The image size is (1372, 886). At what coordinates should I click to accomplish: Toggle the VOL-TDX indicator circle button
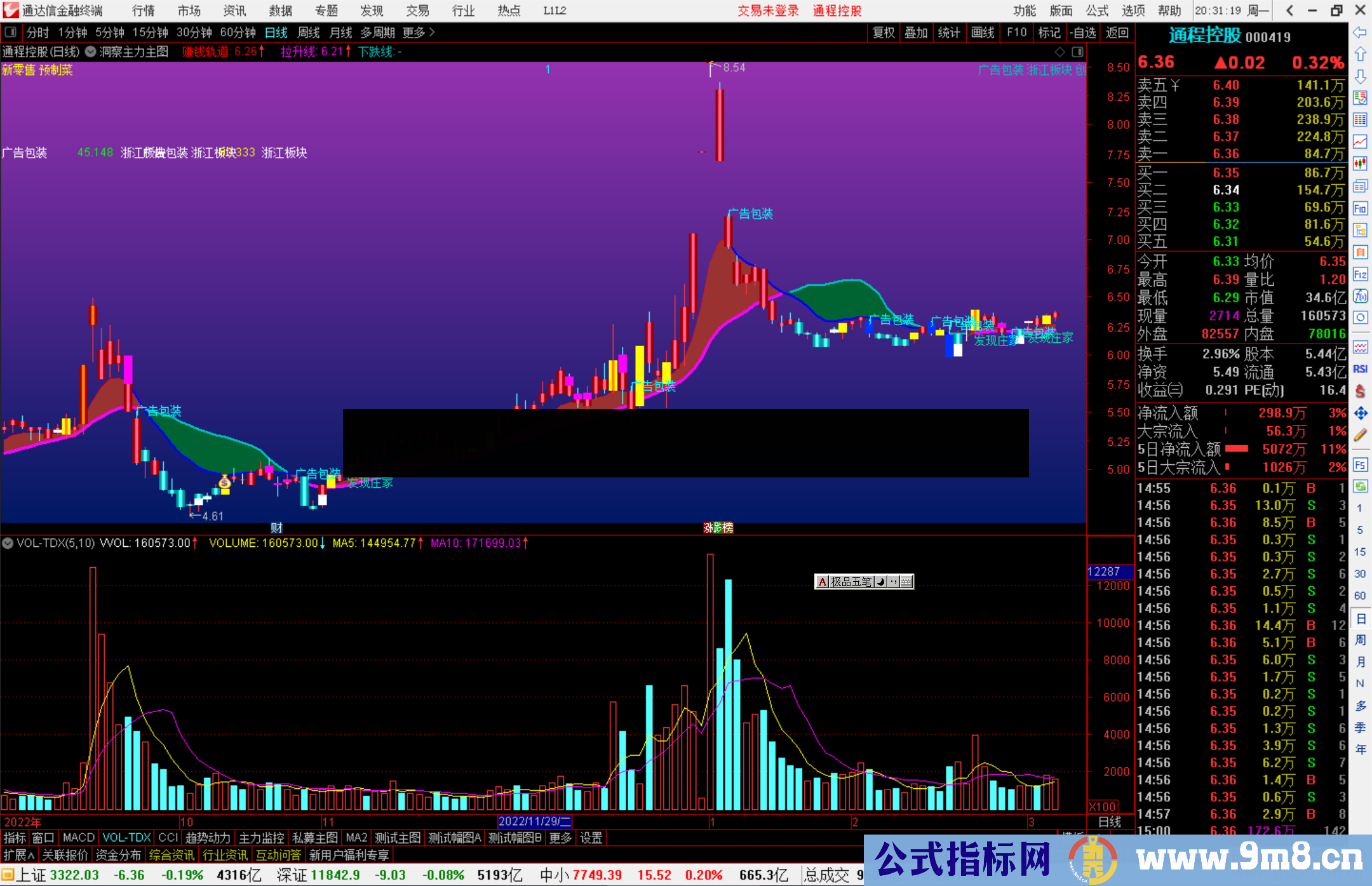pos(8,543)
